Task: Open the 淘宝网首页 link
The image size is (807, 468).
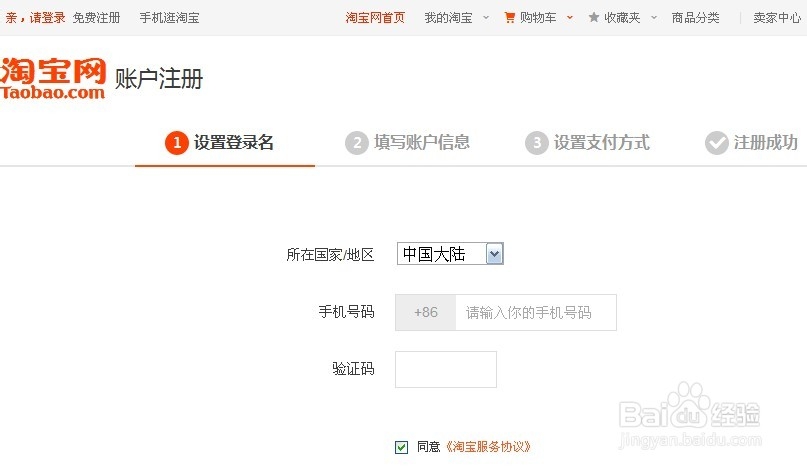Action: pyautogui.click(x=375, y=17)
